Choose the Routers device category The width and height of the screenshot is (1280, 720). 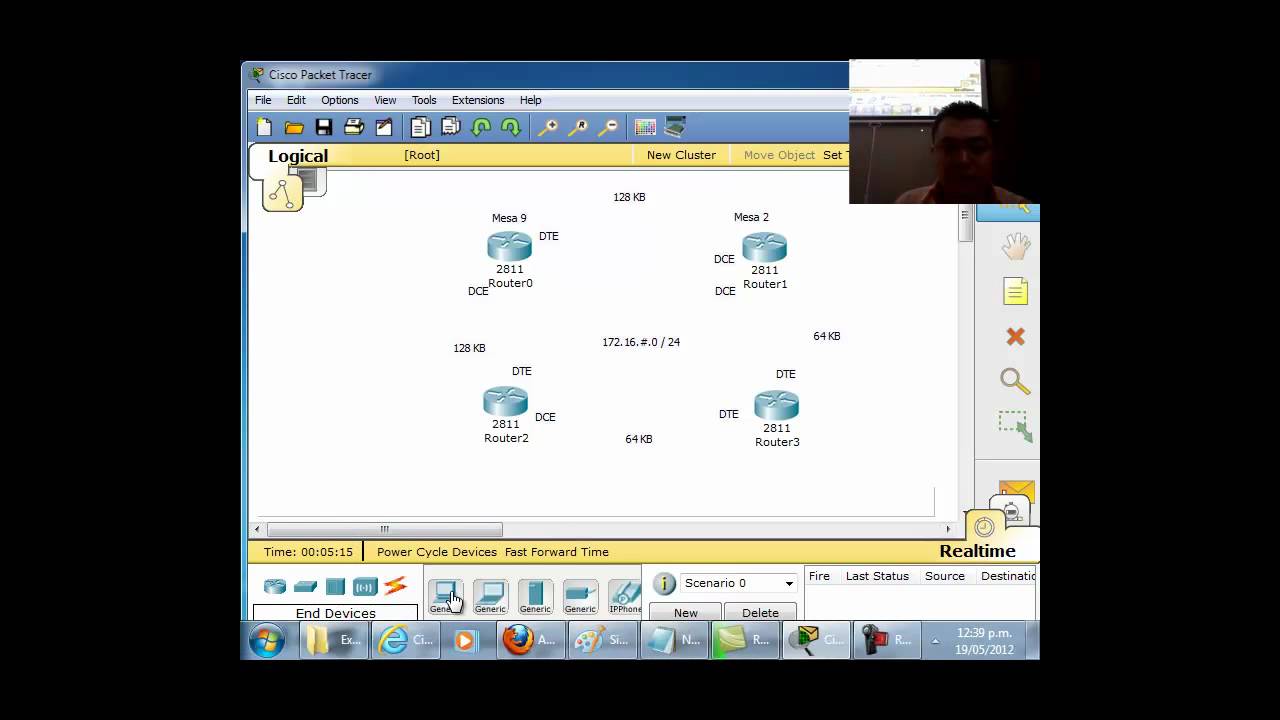coord(275,587)
